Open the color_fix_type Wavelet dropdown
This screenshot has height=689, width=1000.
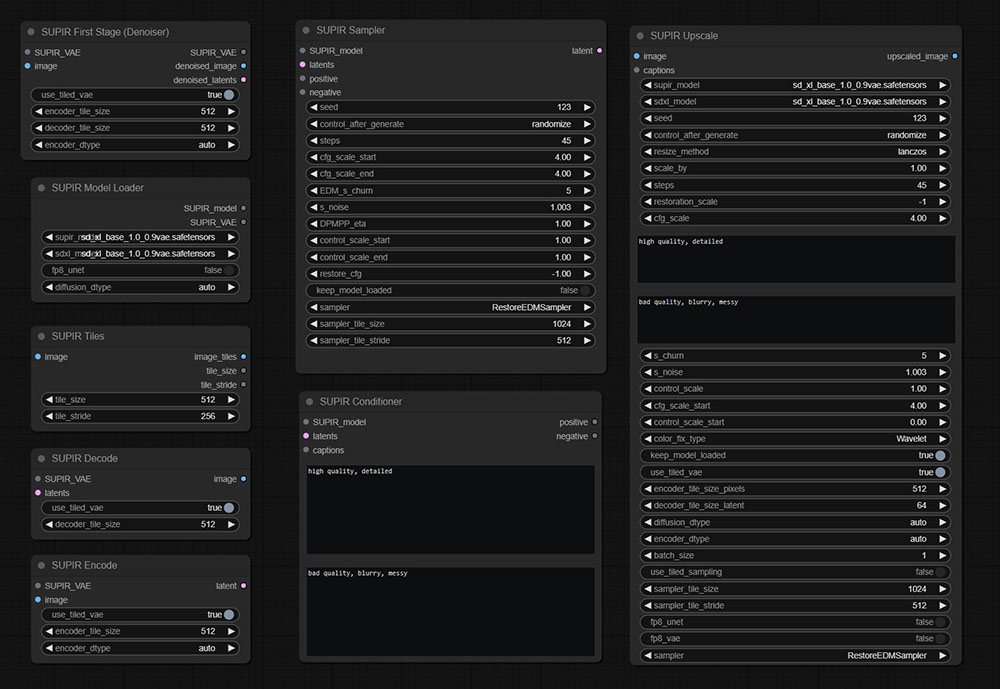[x=795, y=439]
